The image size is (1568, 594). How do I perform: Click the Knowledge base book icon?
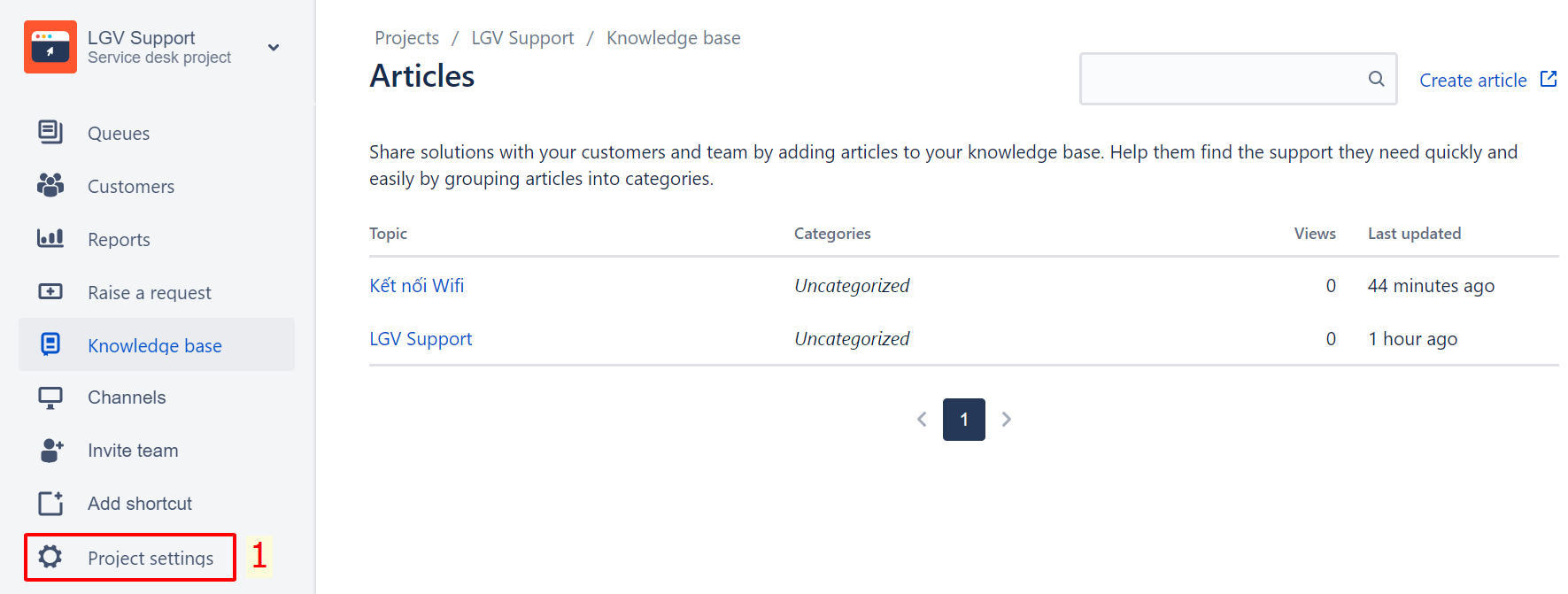click(x=50, y=344)
